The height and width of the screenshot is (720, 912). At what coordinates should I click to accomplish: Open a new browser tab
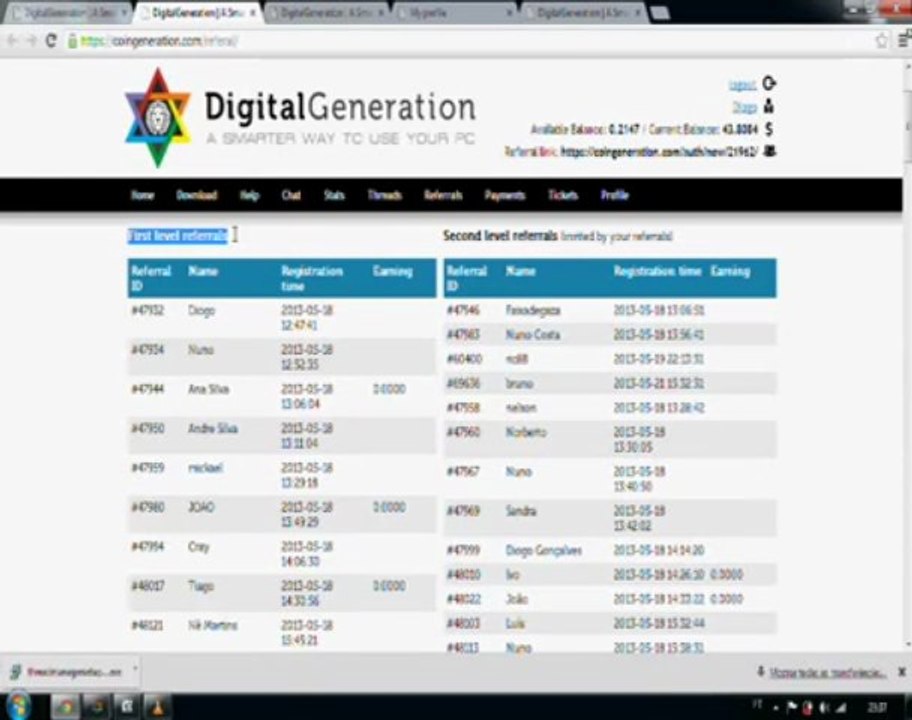pyautogui.click(x=659, y=13)
